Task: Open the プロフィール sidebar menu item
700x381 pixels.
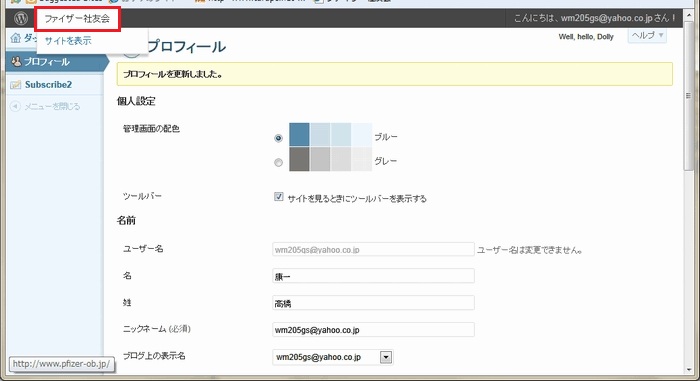Action: (55, 62)
